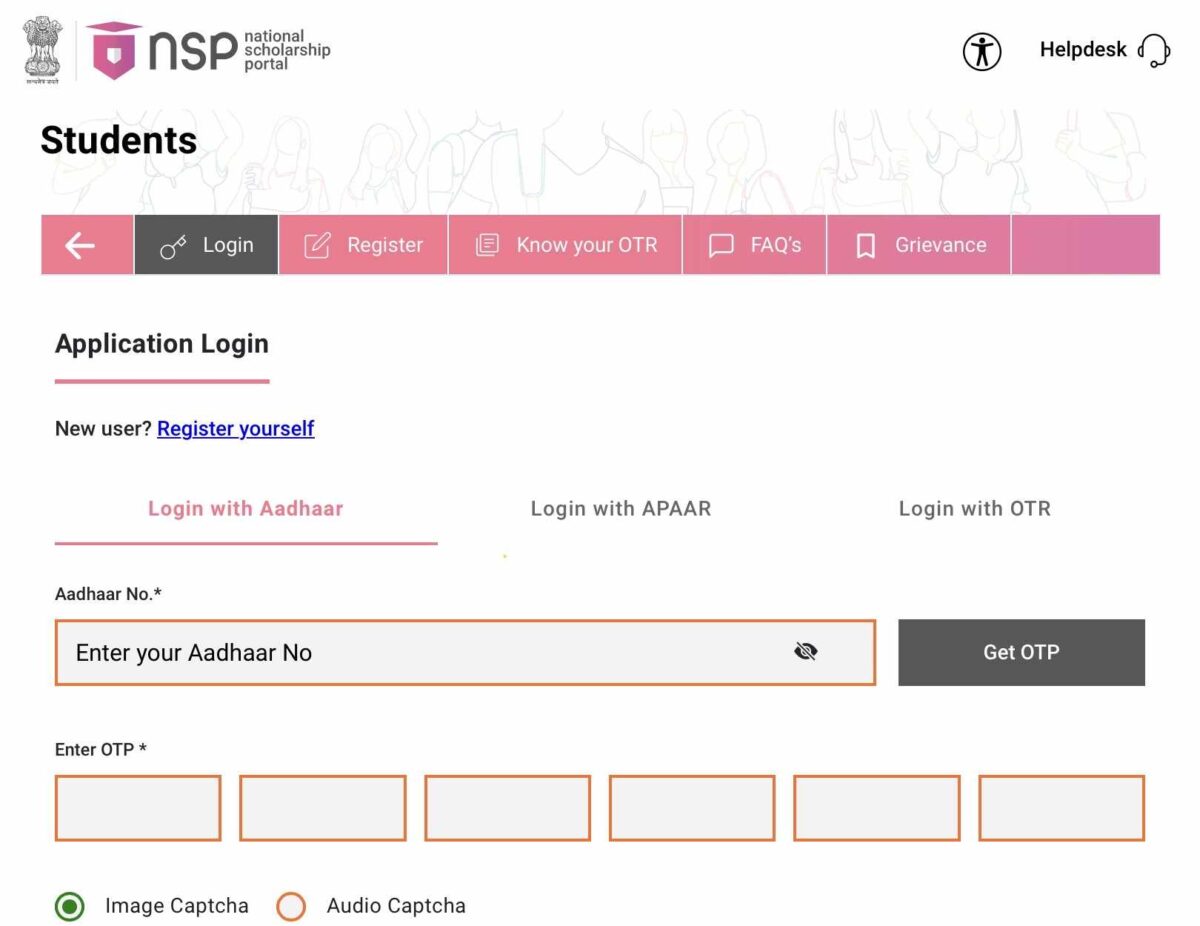Viewport: 1200px width, 926px height.
Task: Switch to Login with Aadhaar tab
Action: click(246, 509)
